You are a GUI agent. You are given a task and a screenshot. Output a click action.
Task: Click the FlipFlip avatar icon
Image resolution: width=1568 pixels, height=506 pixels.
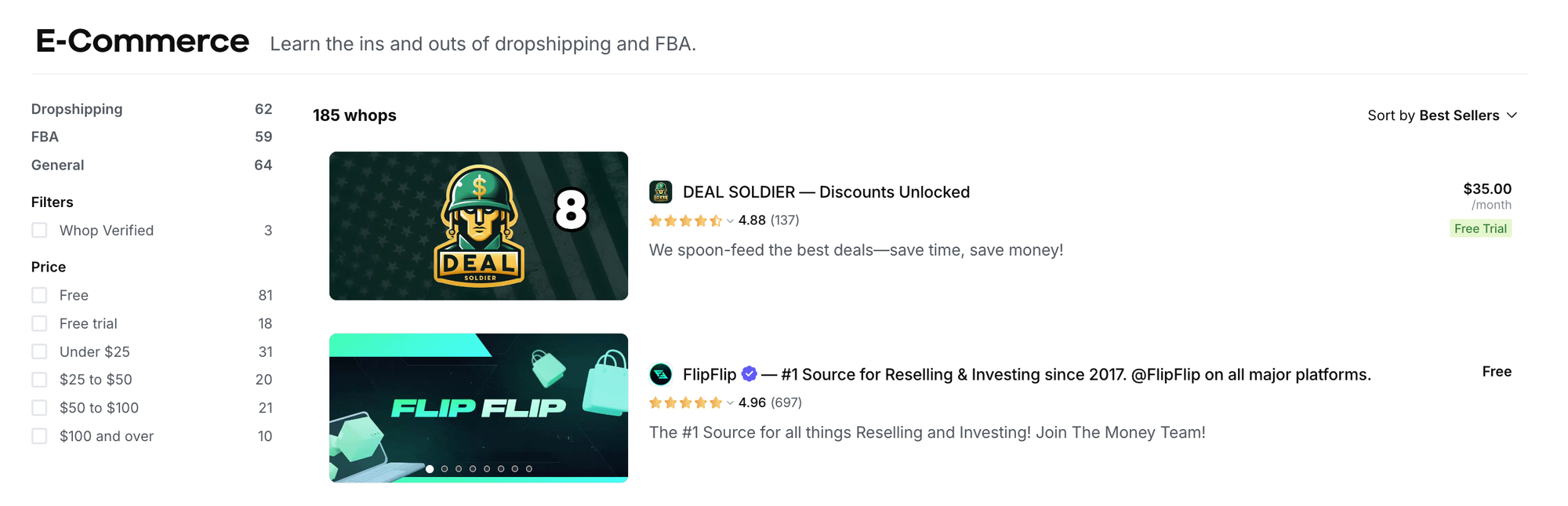tap(661, 374)
